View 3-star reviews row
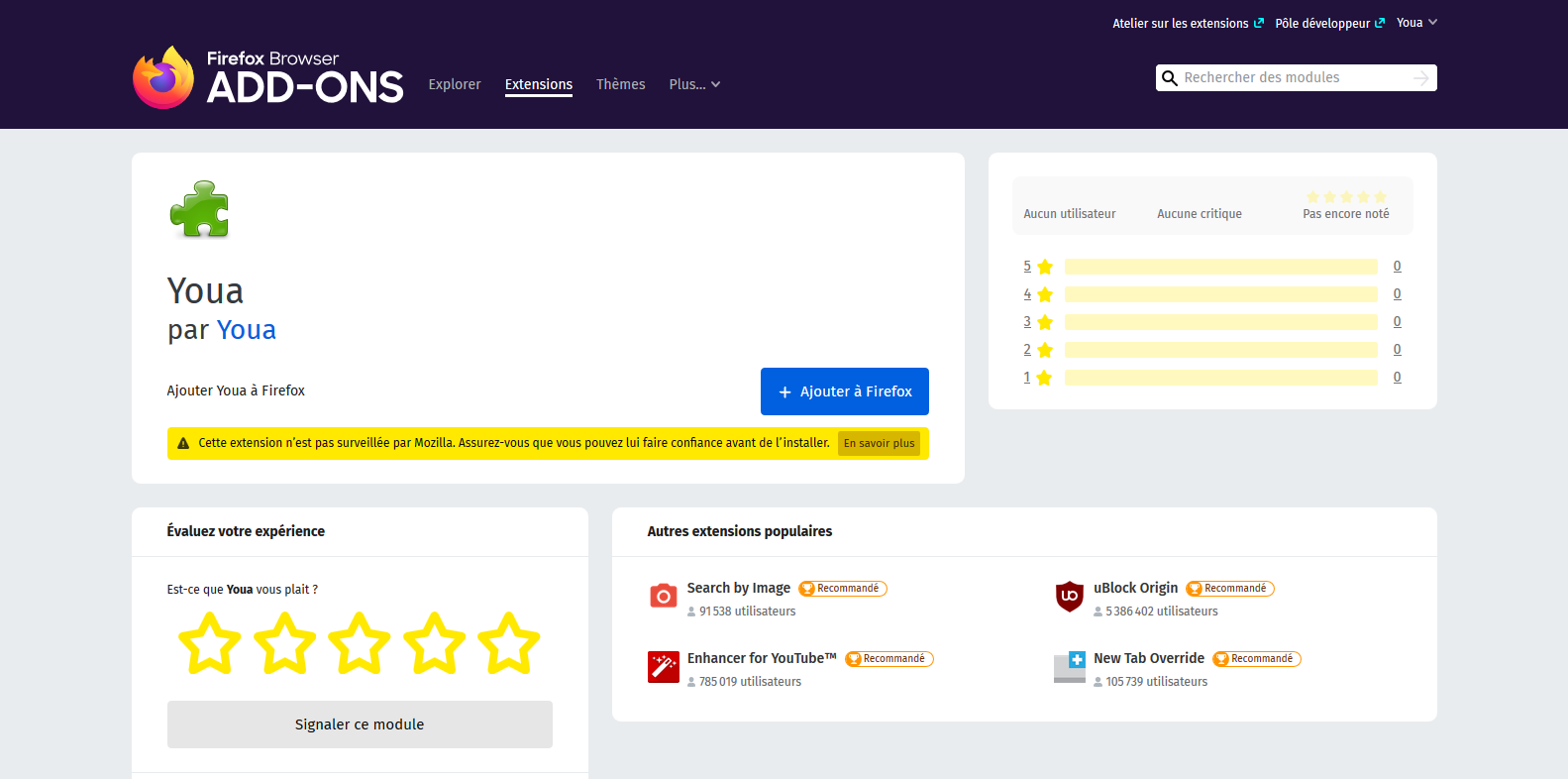This screenshot has width=1568, height=779. 1212,322
